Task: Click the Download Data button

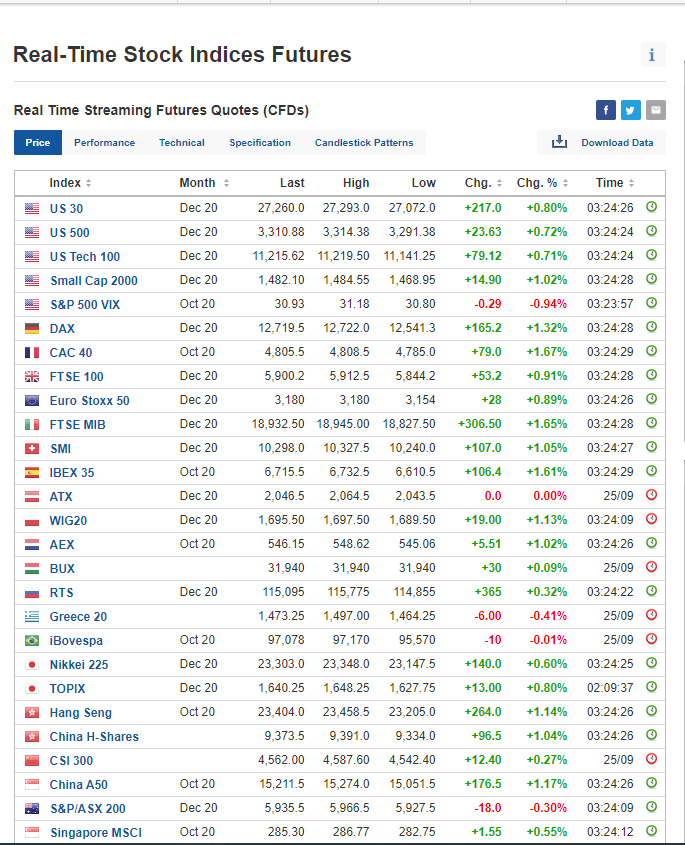Action: (x=617, y=142)
